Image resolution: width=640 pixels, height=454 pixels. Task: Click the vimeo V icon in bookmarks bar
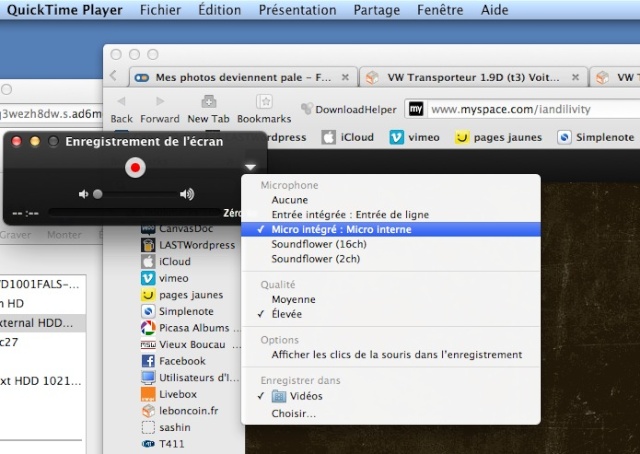coord(396,138)
